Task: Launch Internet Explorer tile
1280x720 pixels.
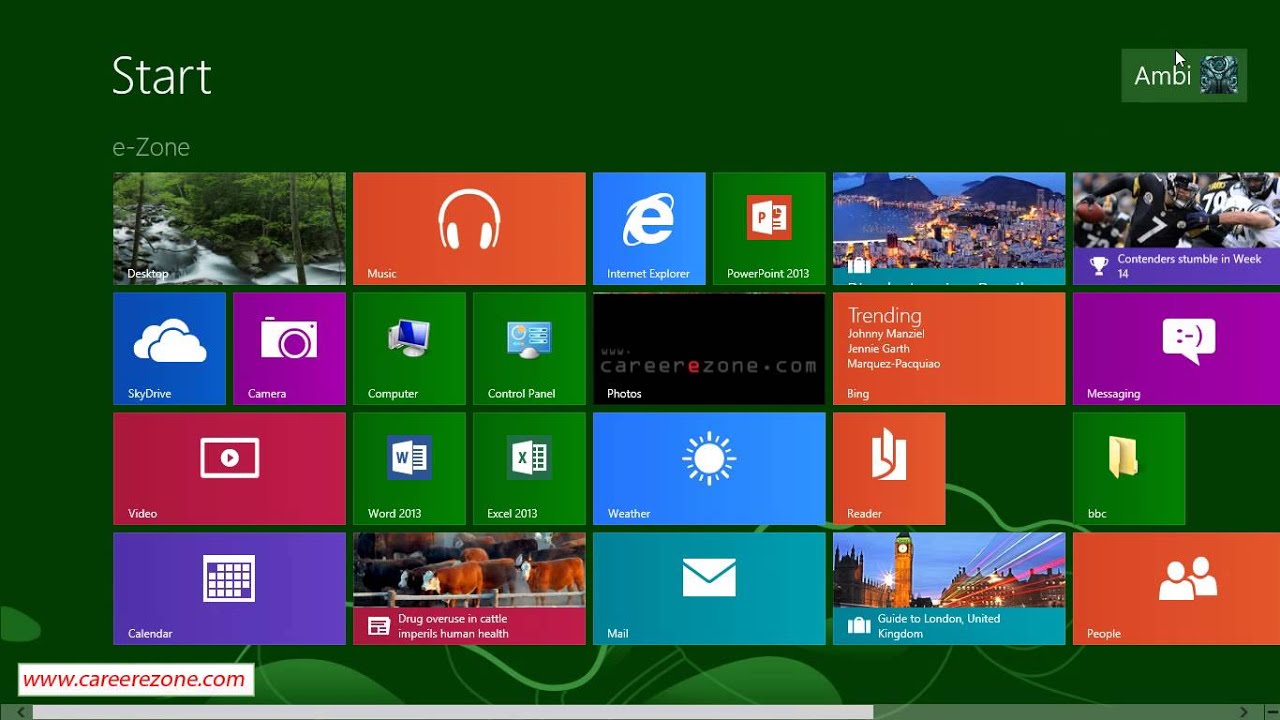Action: 649,229
